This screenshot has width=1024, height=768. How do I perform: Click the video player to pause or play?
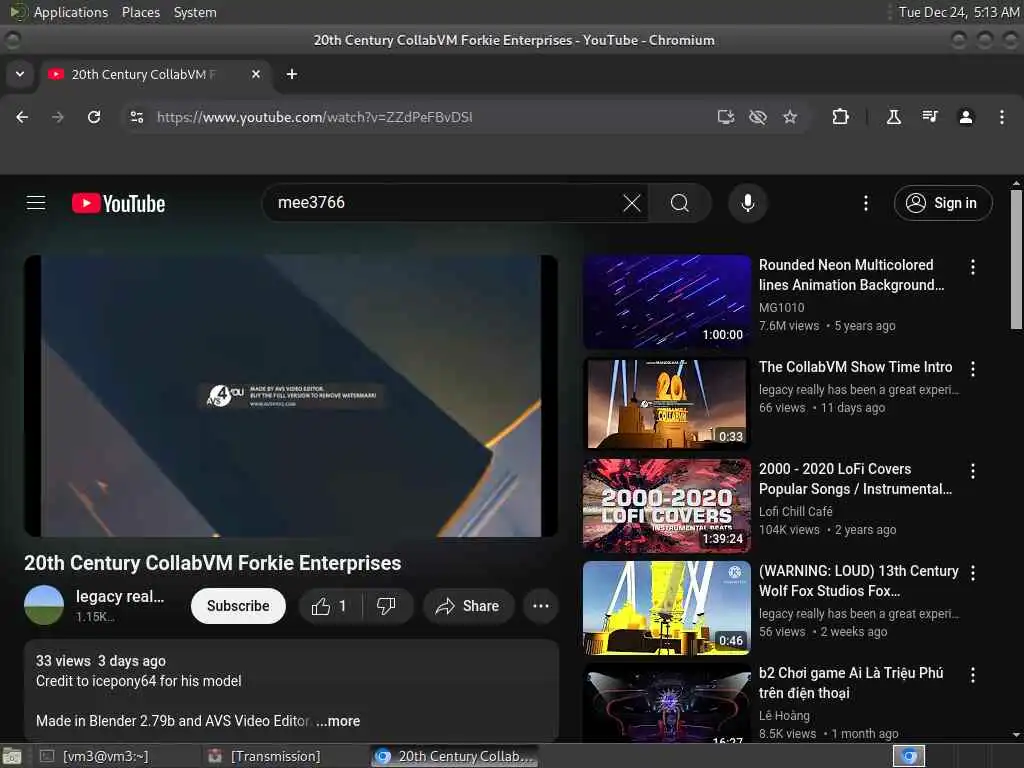click(291, 396)
